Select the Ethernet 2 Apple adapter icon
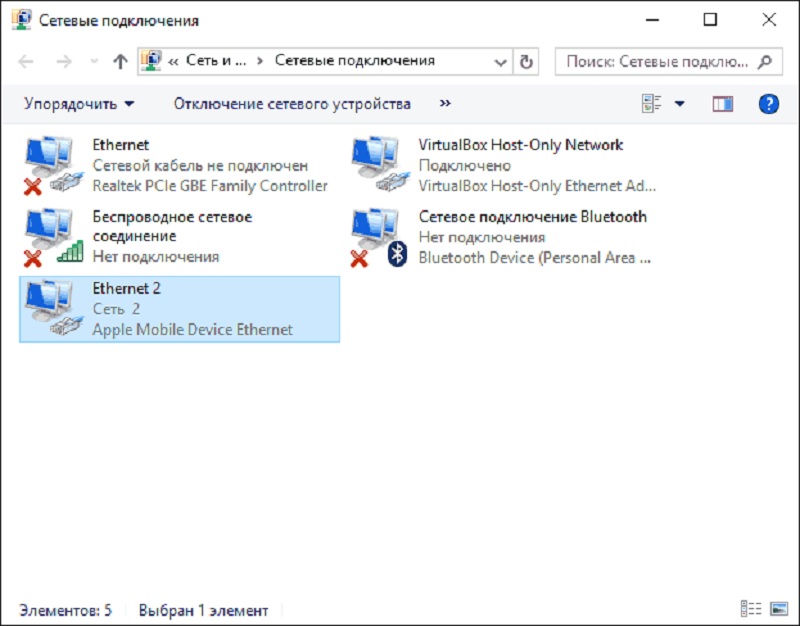Viewport: 800px width, 626px height. pos(54,308)
